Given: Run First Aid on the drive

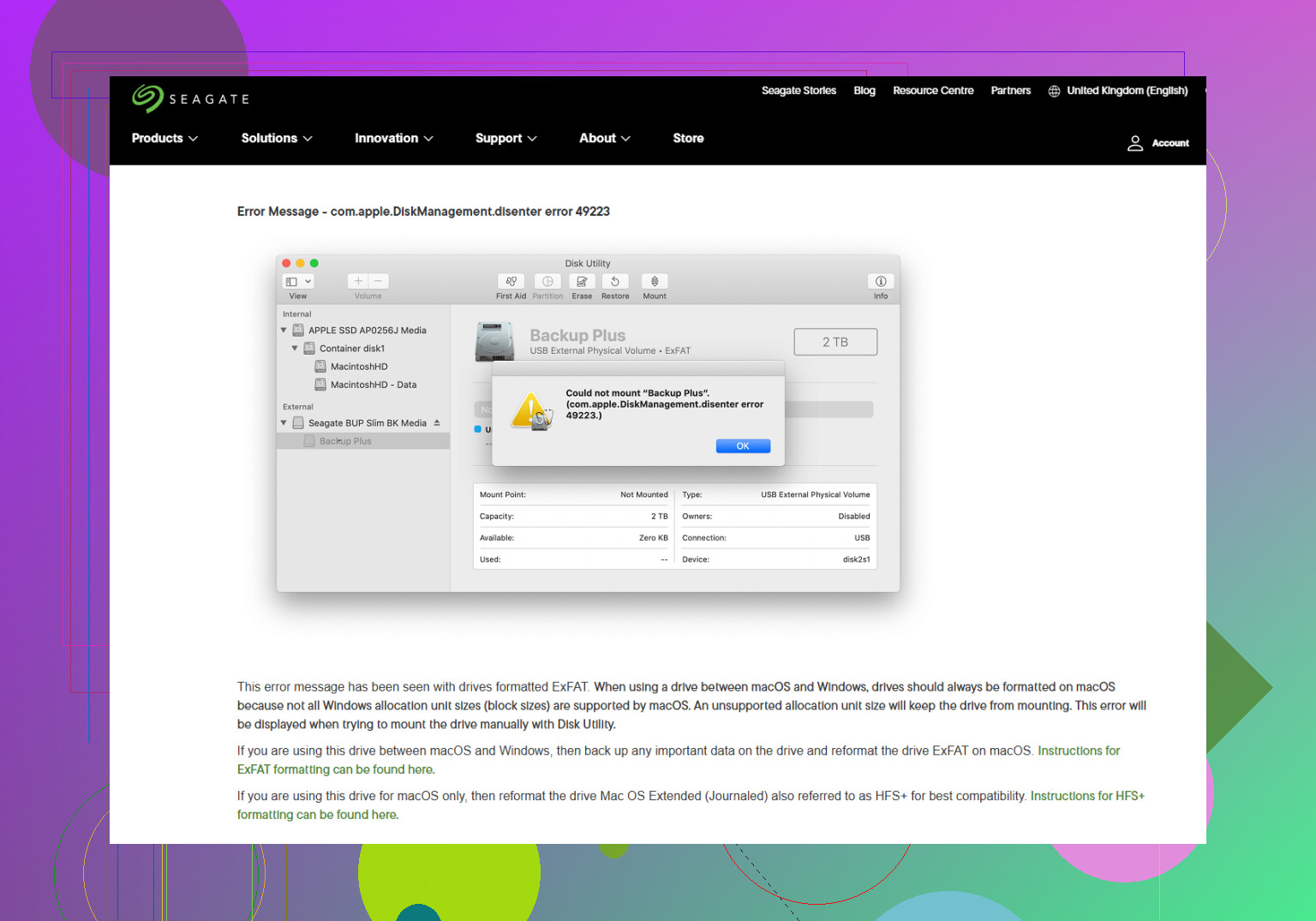Looking at the screenshot, I should (x=511, y=281).
